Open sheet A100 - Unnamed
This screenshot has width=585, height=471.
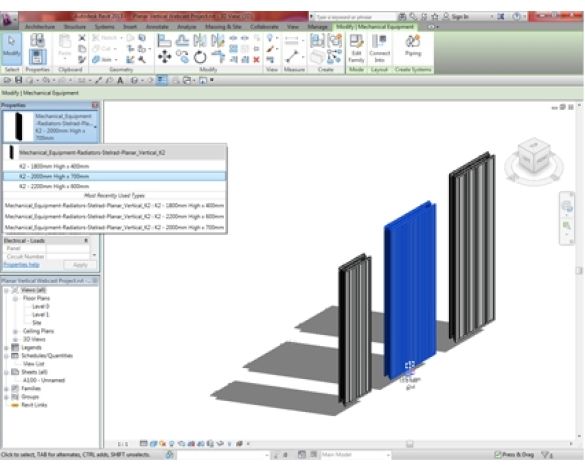coord(44,380)
